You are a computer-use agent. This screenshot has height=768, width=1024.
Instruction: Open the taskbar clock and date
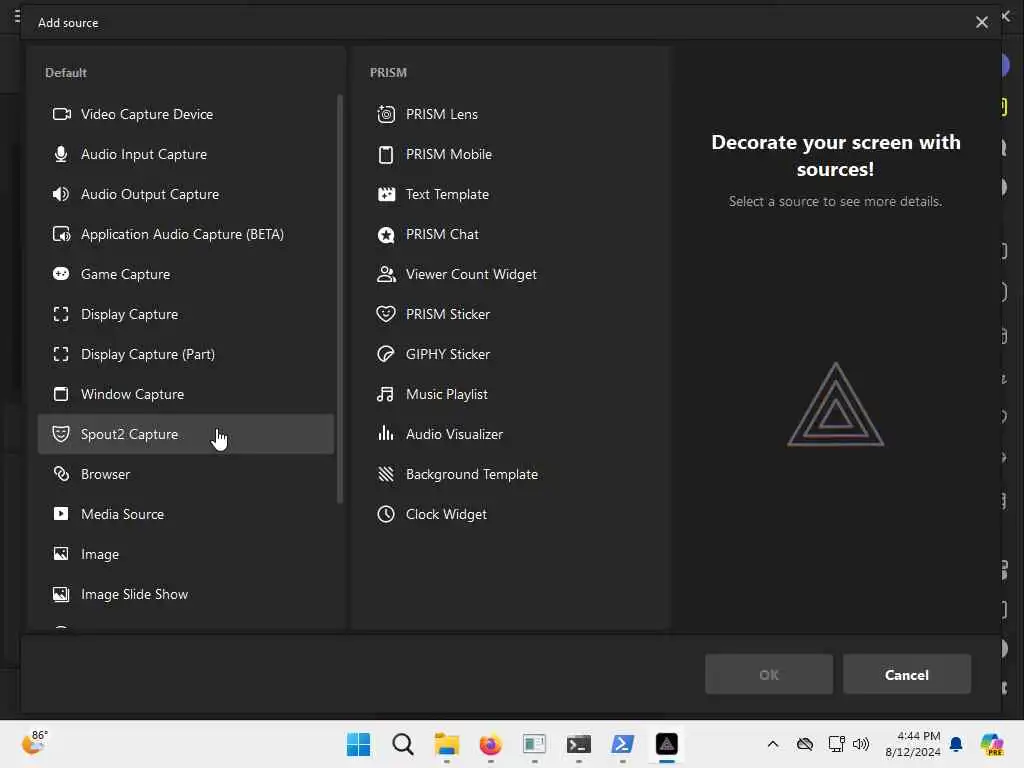[x=913, y=744]
